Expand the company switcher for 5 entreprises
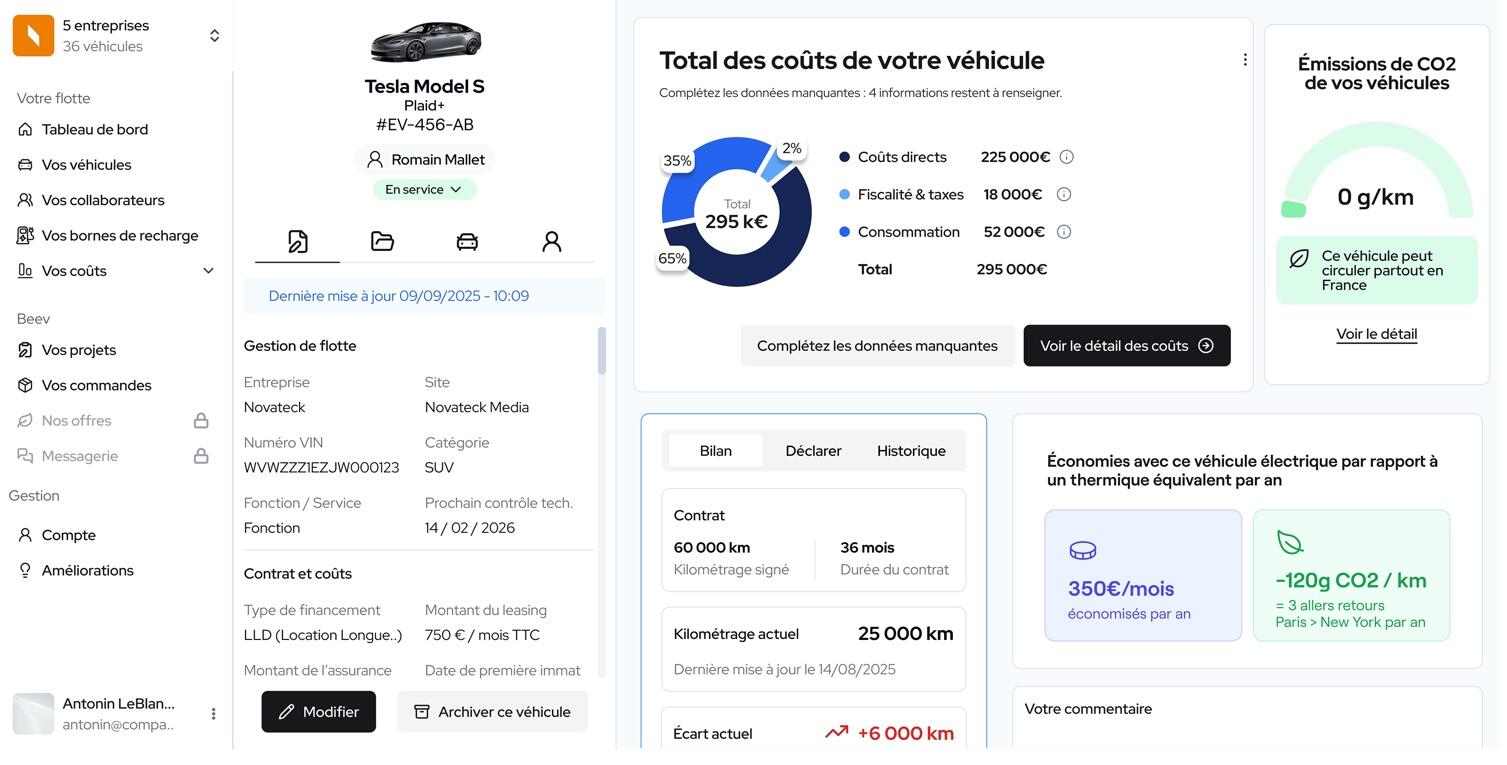The width and height of the screenshot is (1507, 765). click(214, 36)
